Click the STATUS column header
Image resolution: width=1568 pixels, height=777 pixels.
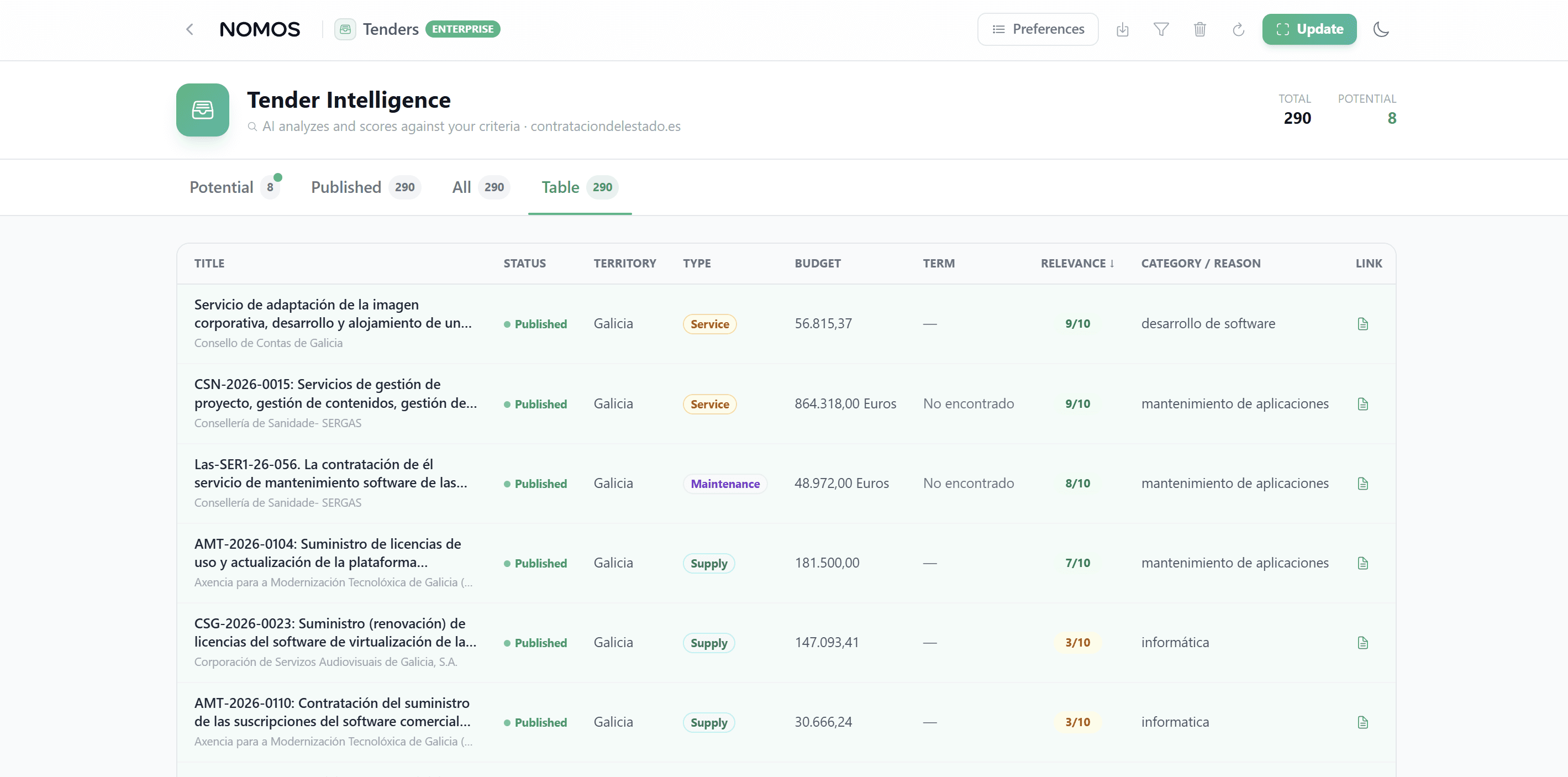pyautogui.click(x=525, y=264)
